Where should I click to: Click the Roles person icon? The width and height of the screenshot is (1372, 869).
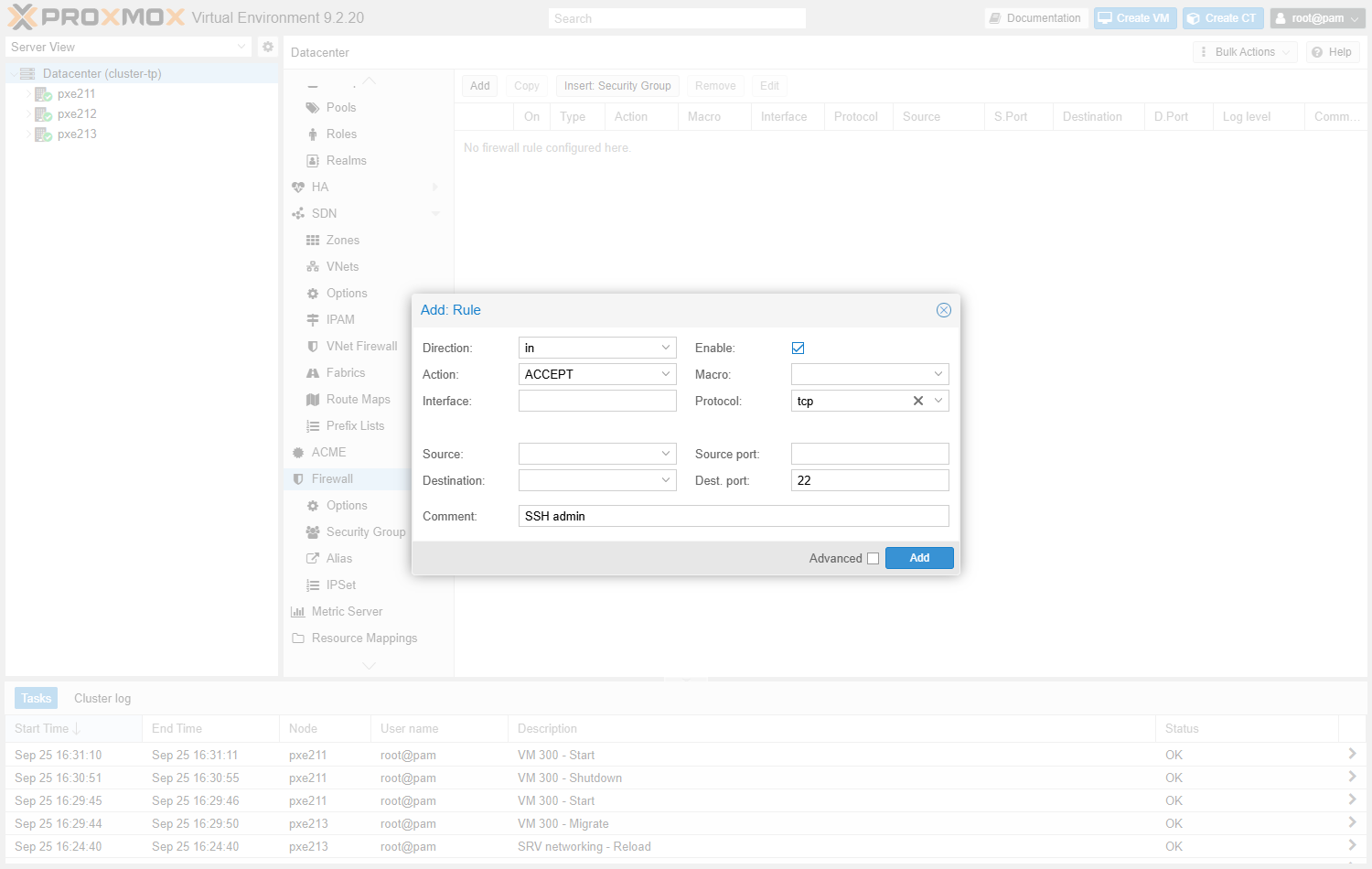[x=313, y=134]
